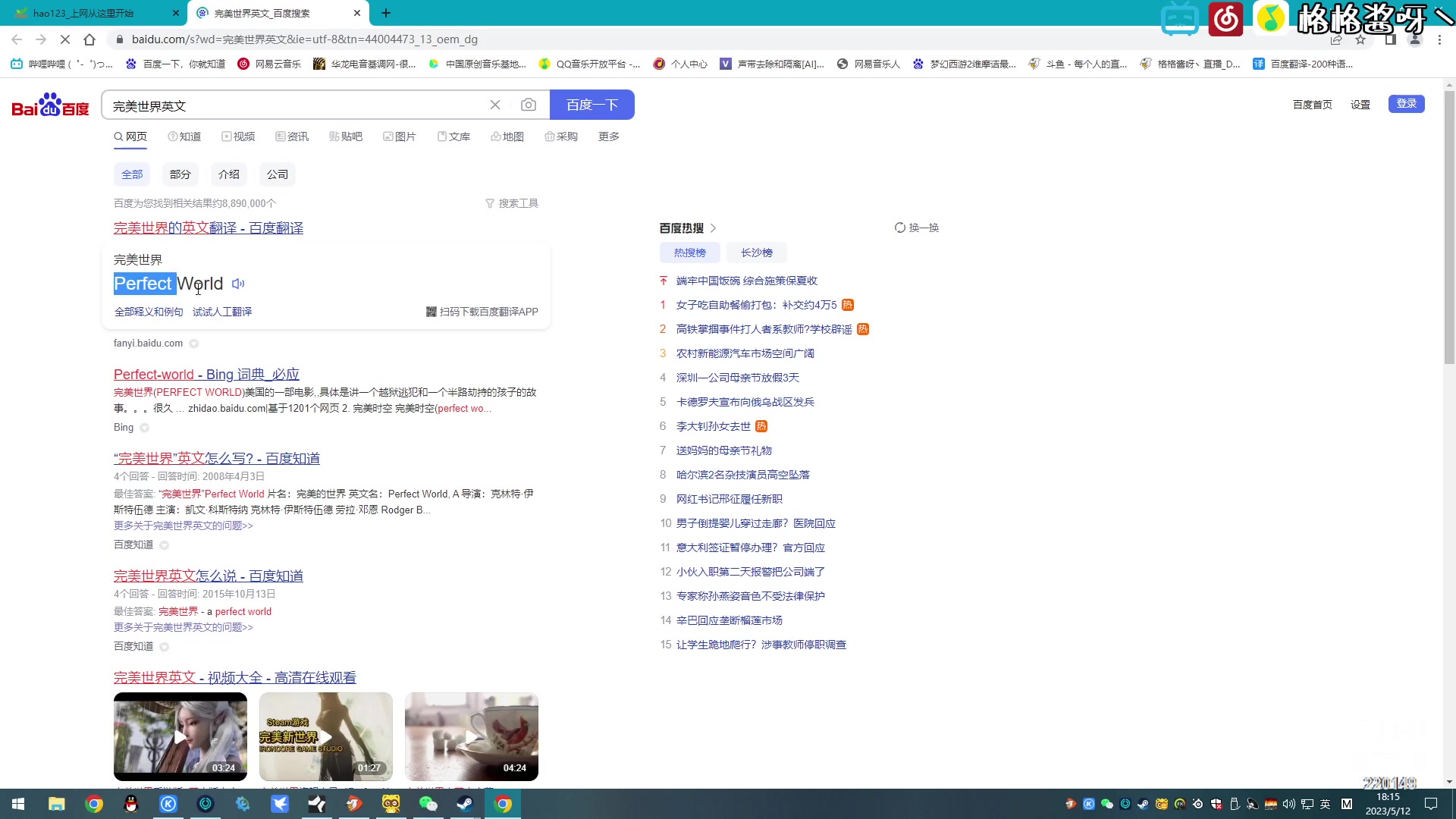
Task: Switch to the 图片 search tab
Action: coord(400,136)
